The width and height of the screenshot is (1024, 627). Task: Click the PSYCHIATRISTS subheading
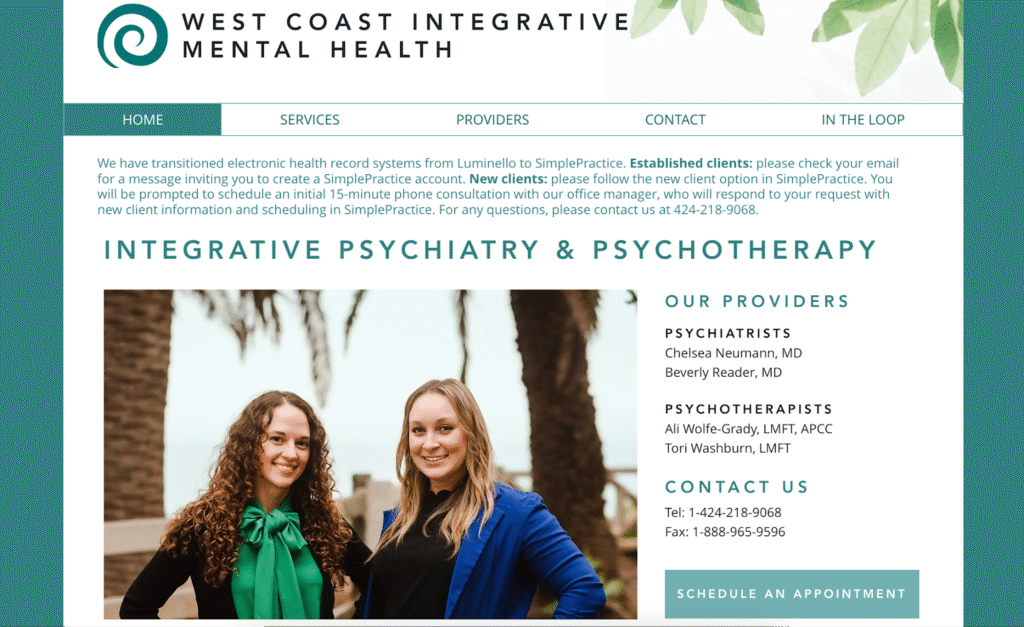728,333
